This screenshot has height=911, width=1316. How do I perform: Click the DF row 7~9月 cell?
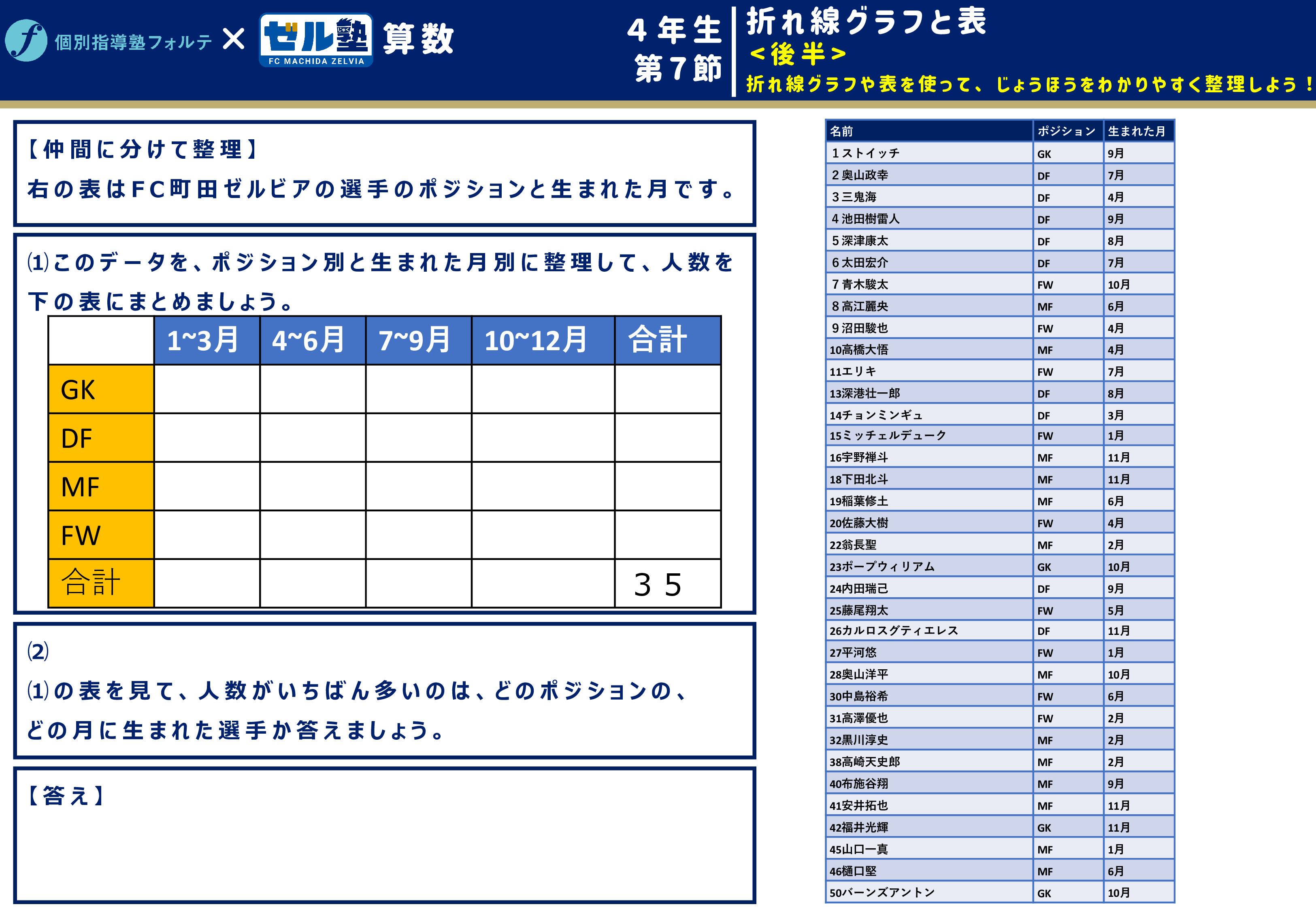418,438
